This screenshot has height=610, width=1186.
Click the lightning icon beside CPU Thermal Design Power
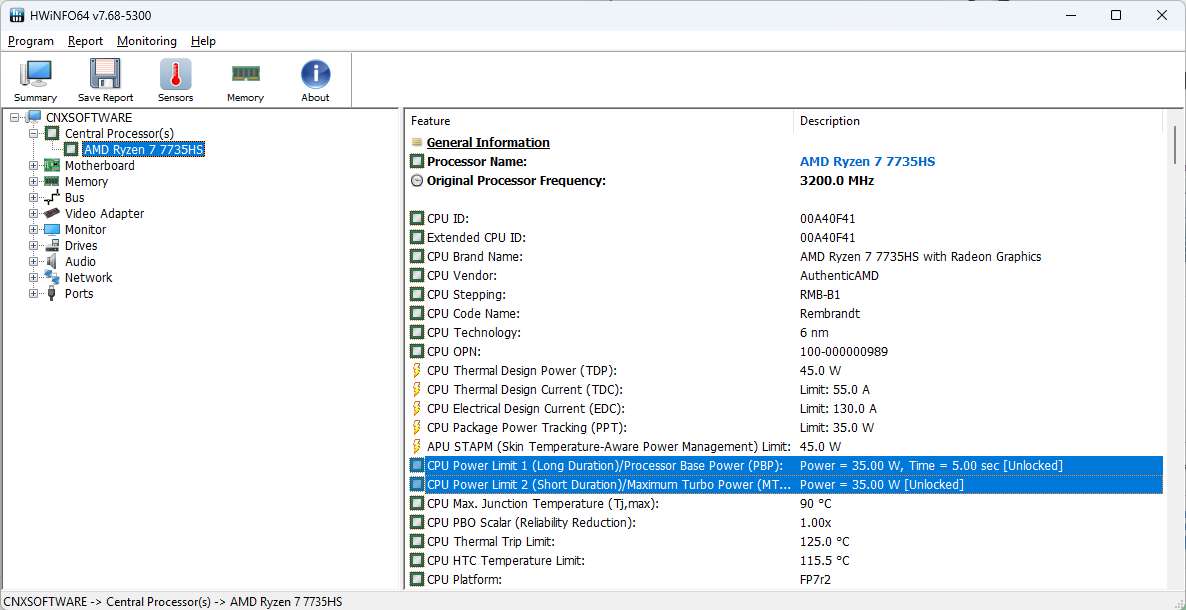pyautogui.click(x=417, y=371)
